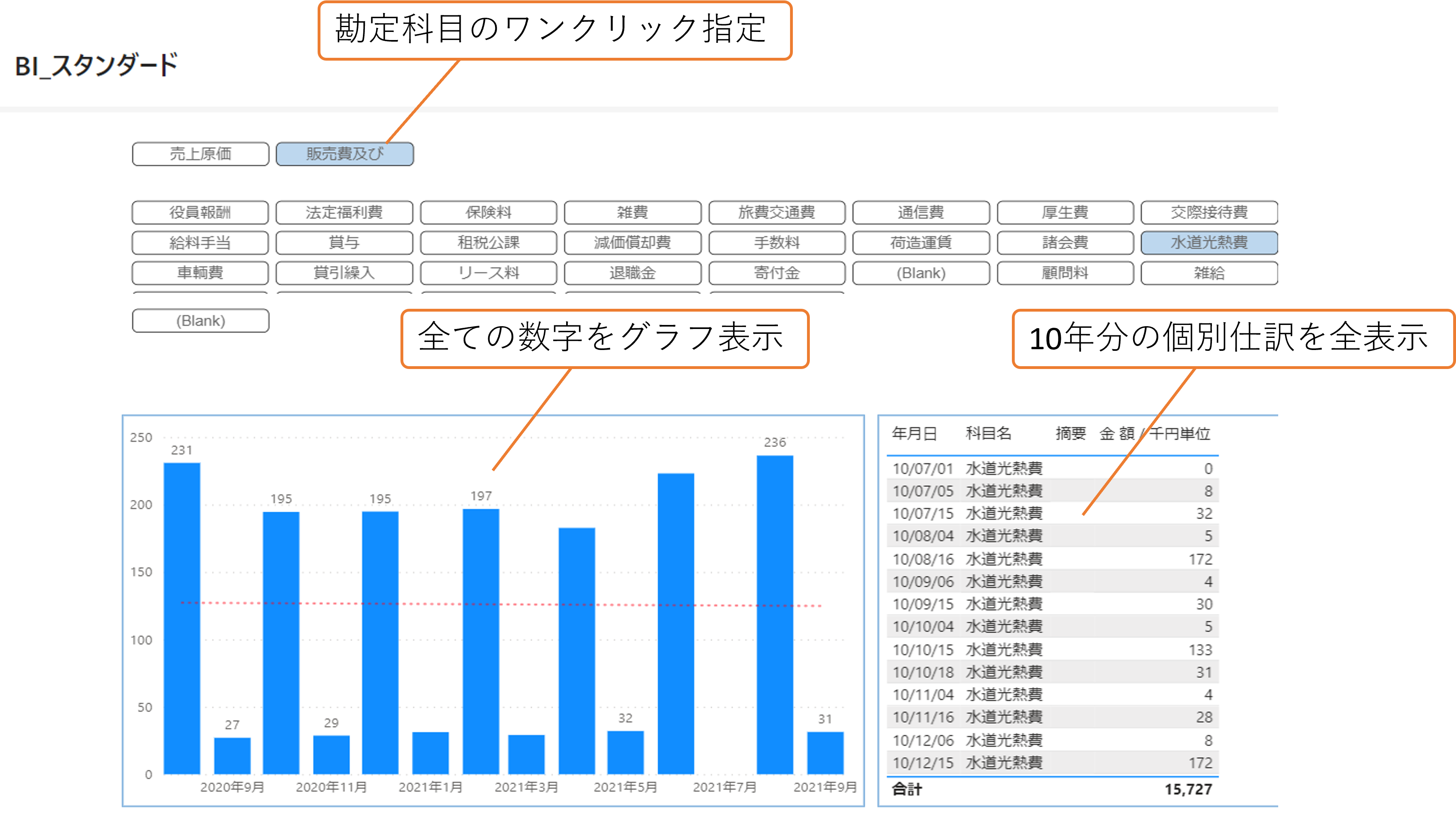This screenshot has width=1456, height=814.
Task: Click the 231 bar in the chart
Action: (182, 618)
